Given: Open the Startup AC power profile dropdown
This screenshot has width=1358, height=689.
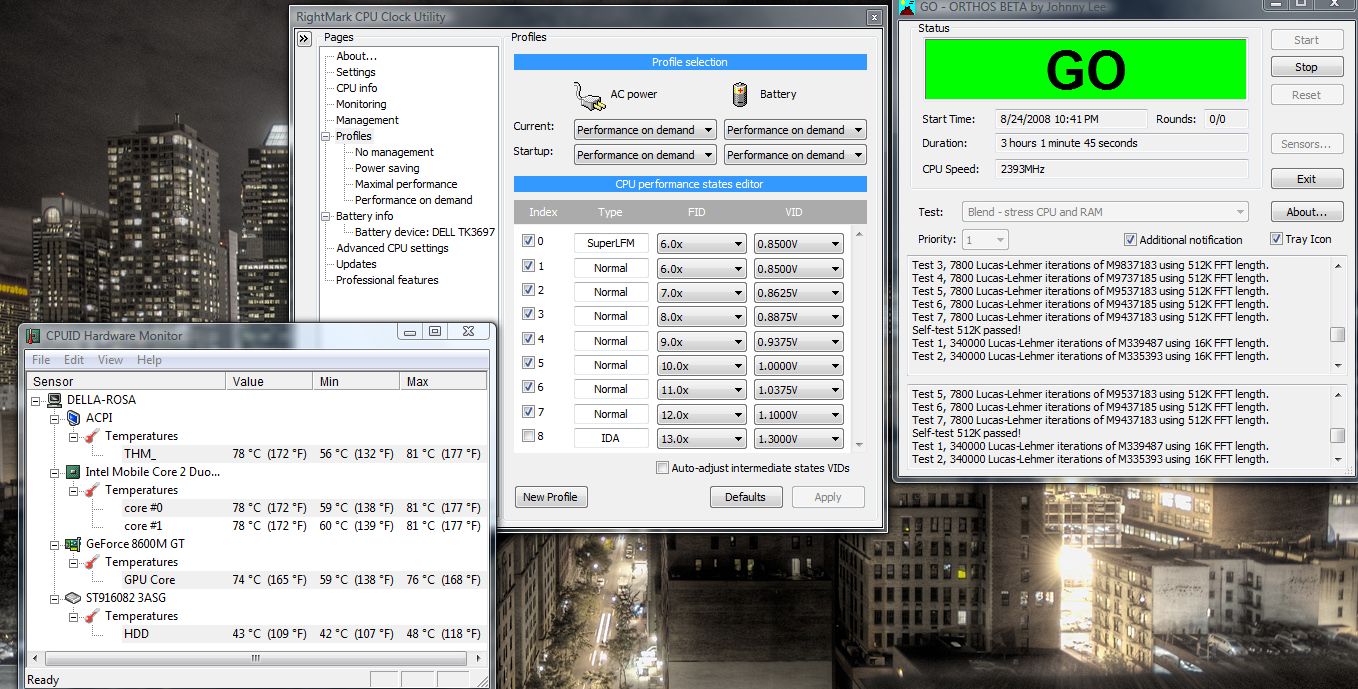Looking at the screenshot, I should [645, 155].
